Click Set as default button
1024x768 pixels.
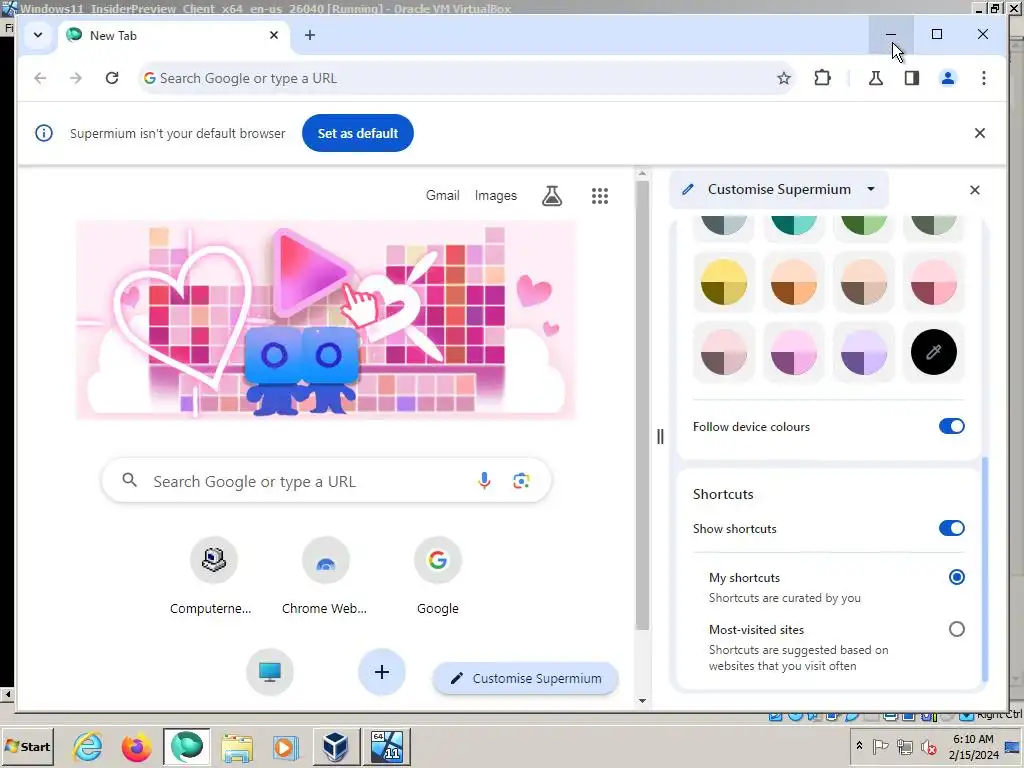pos(357,133)
